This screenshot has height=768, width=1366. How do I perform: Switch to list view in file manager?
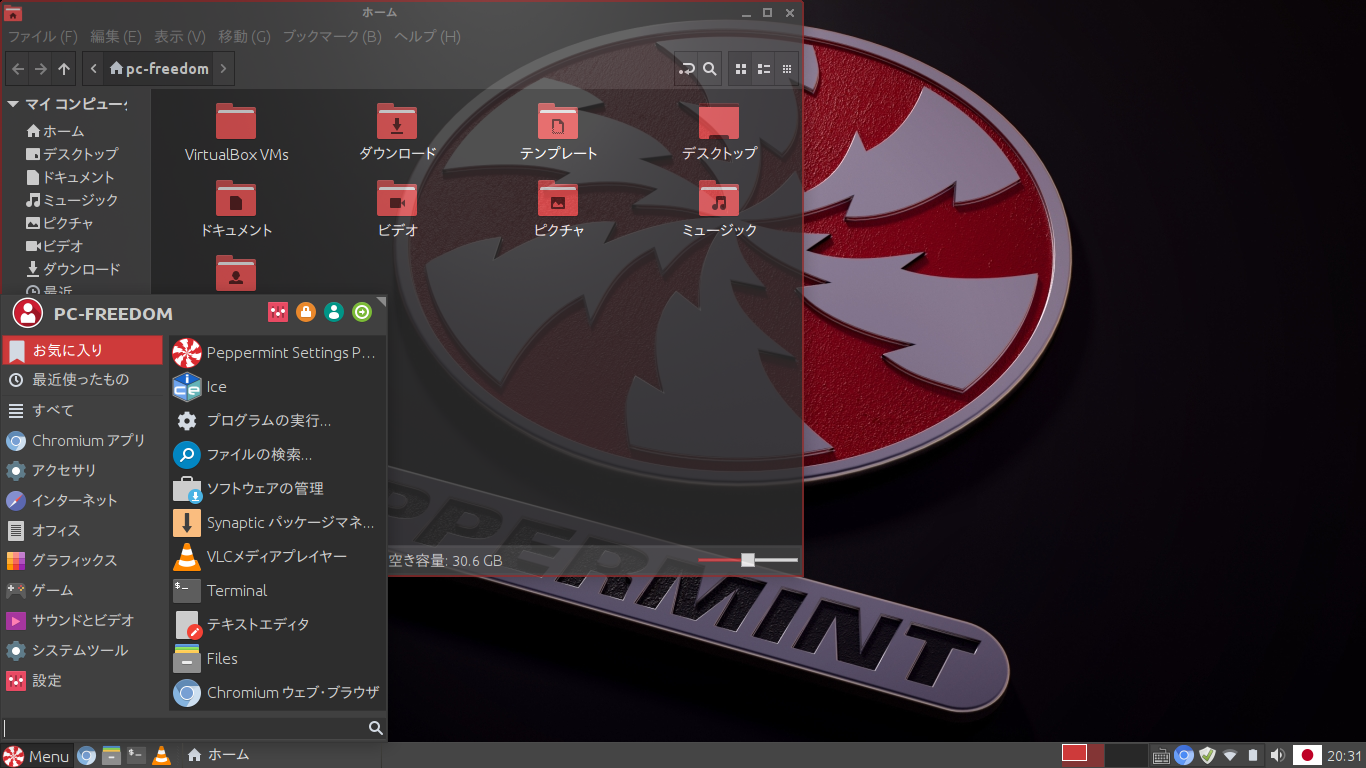(763, 69)
